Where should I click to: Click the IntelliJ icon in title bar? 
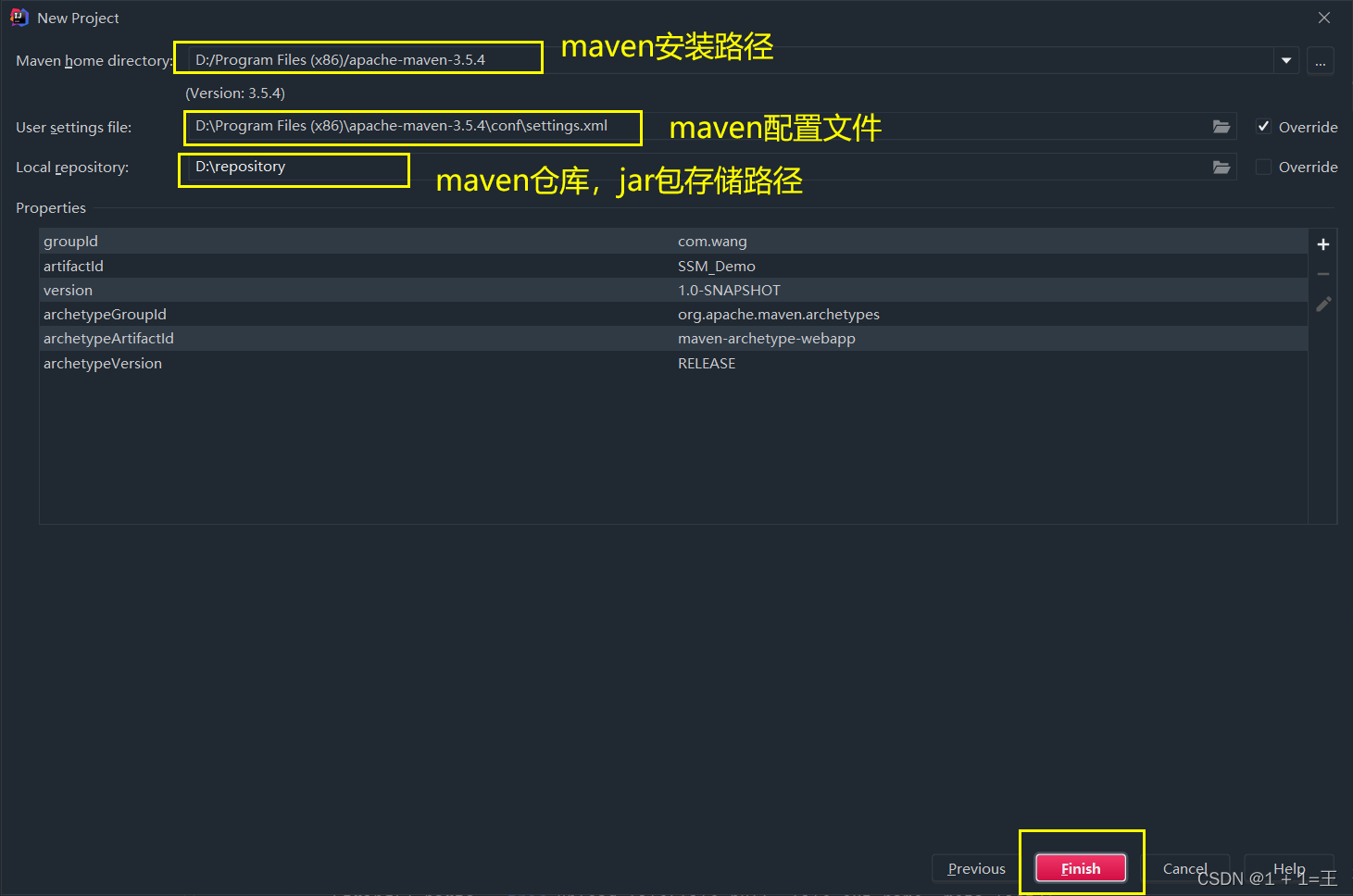(19, 18)
